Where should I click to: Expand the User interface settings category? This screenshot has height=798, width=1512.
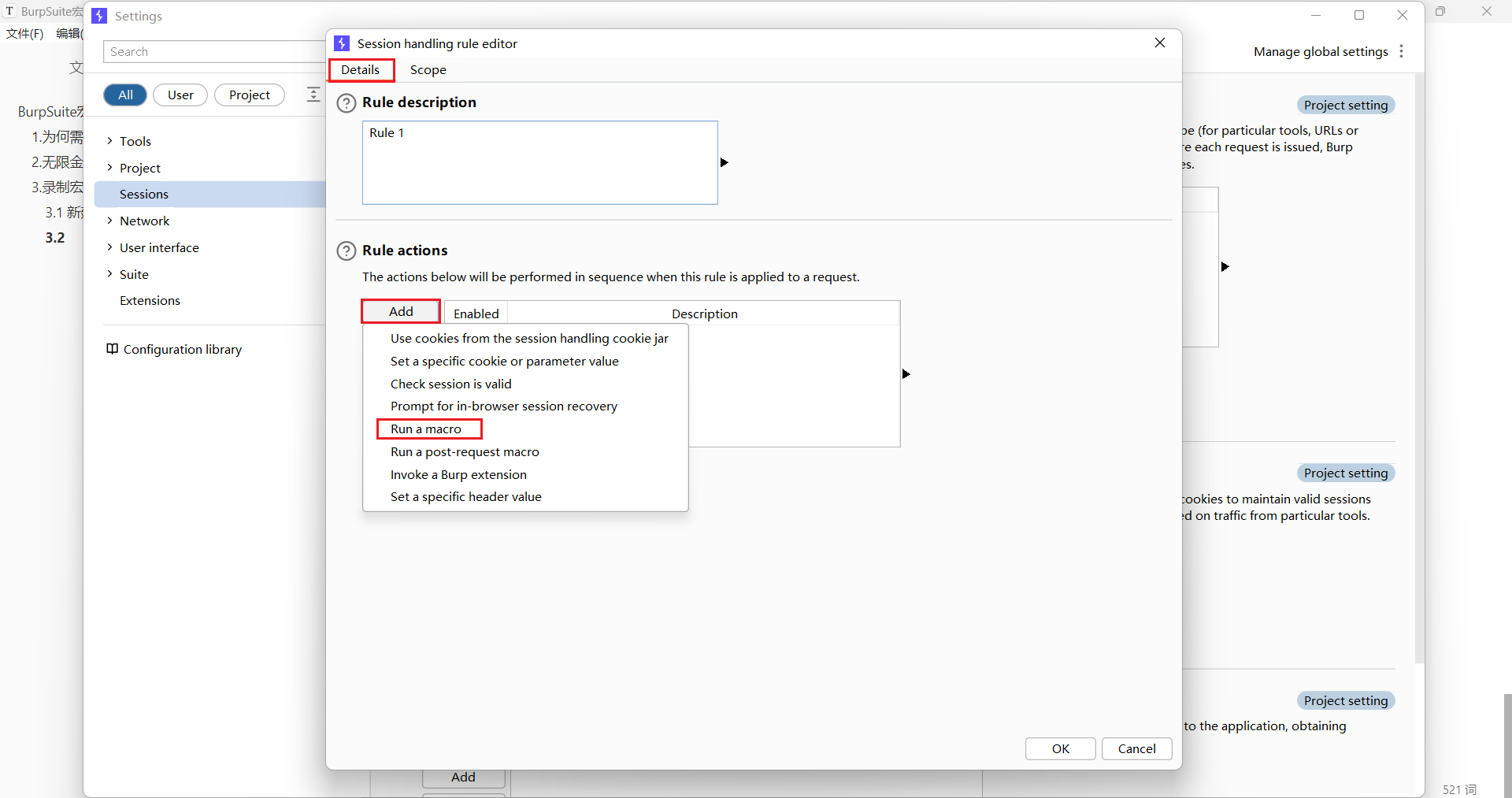click(x=109, y=247)
